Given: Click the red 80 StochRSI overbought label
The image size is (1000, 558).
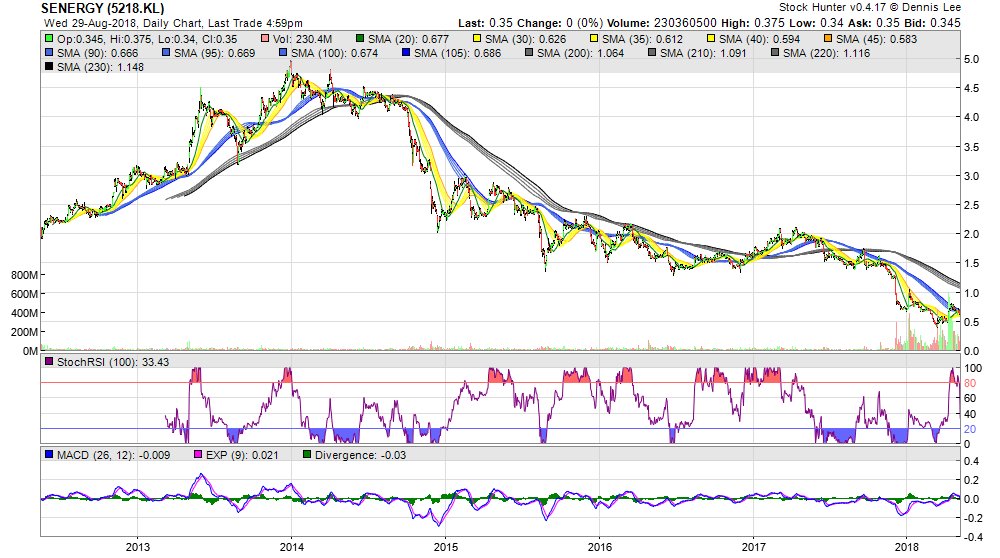Looking at the screenshot, I should pos(970,383).
